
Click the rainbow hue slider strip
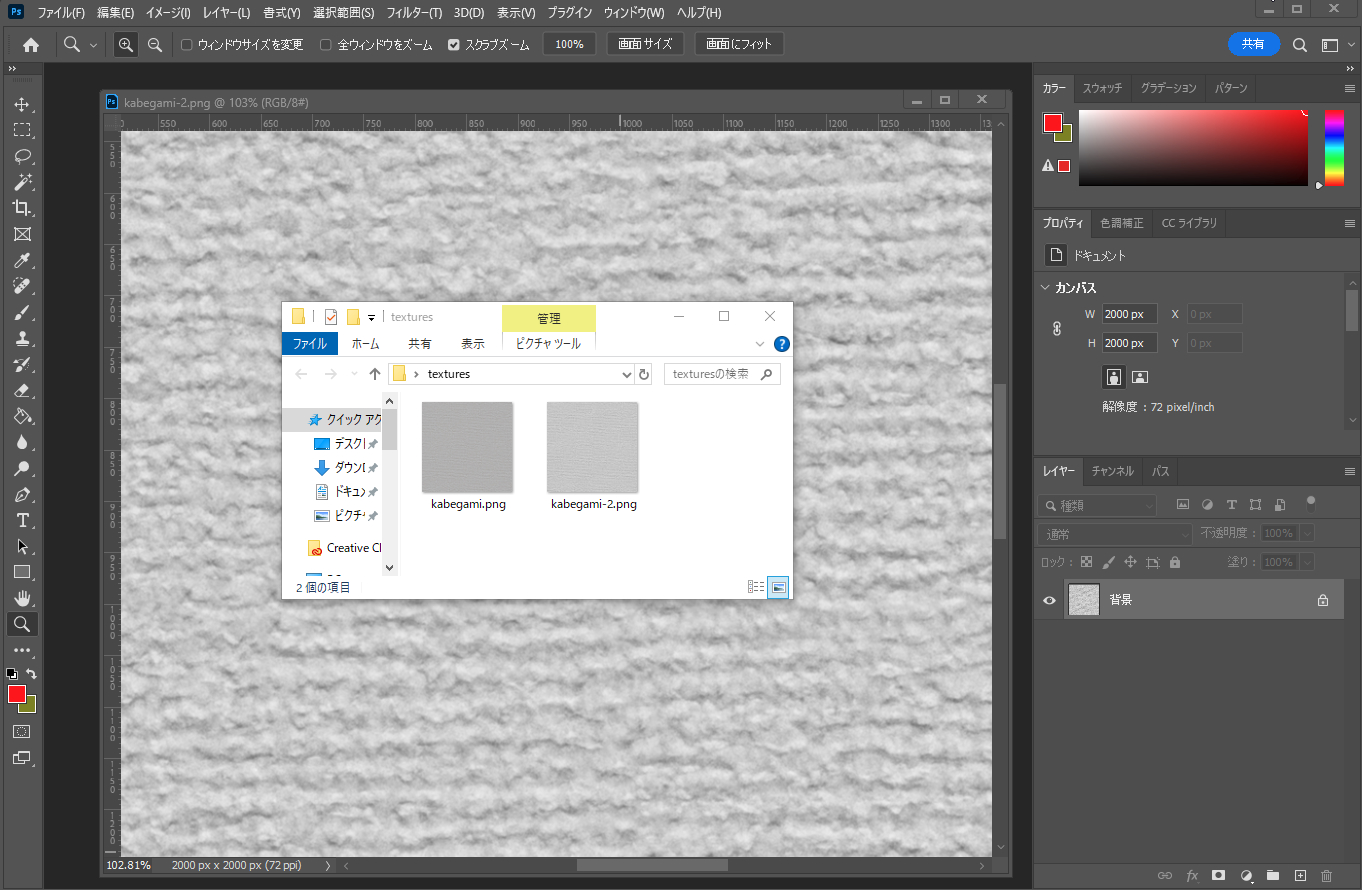(x=1334, y=147)
